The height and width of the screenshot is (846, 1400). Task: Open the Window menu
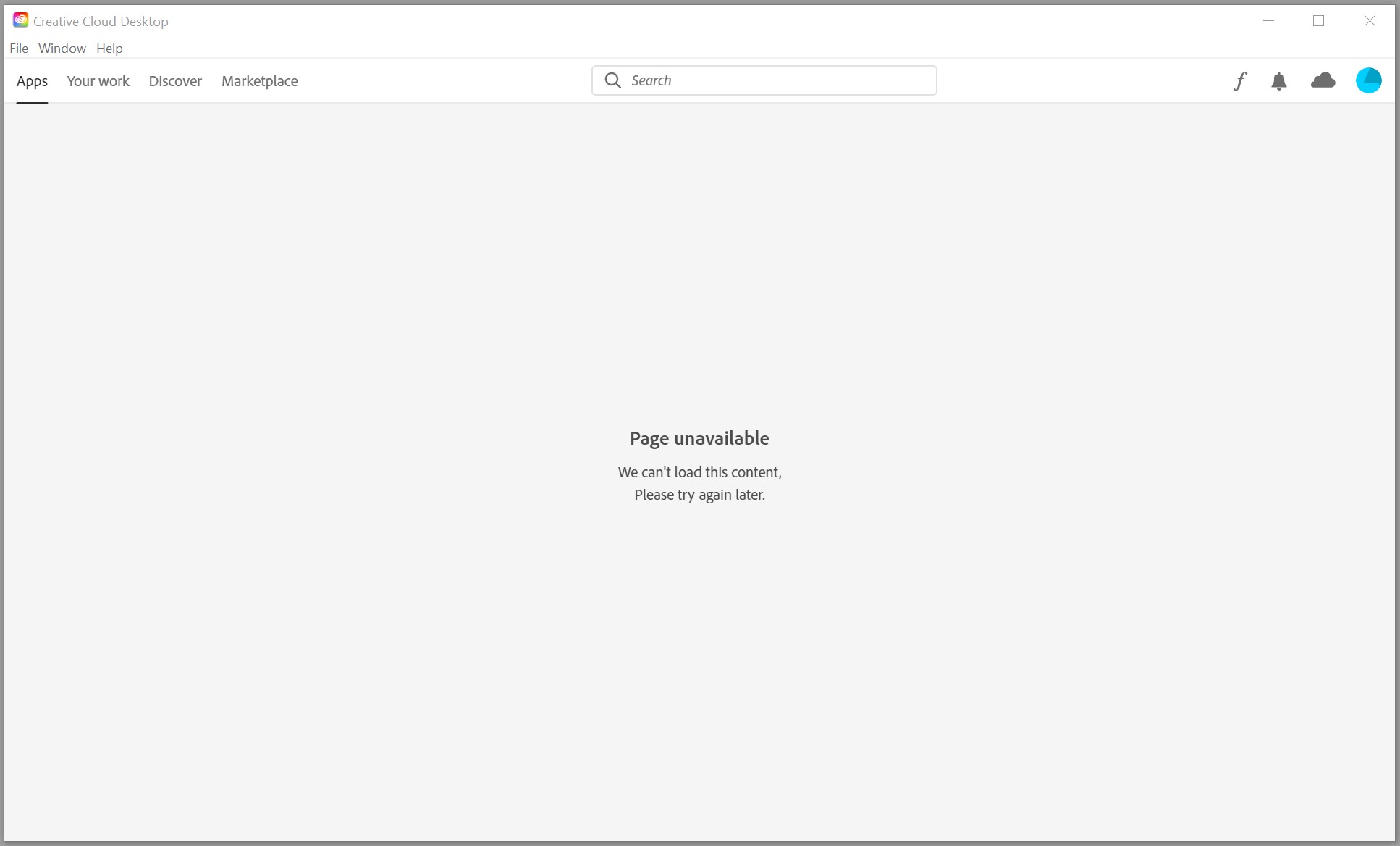(x=62, y=49)
